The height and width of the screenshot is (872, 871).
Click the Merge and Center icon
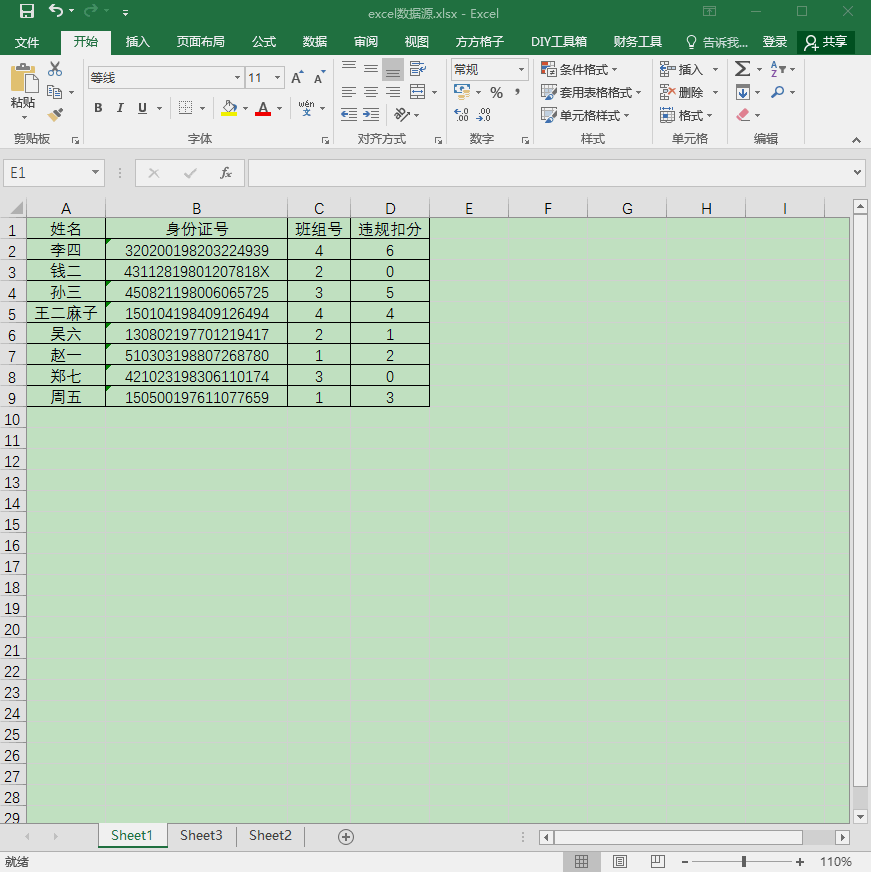click(417, 92)
